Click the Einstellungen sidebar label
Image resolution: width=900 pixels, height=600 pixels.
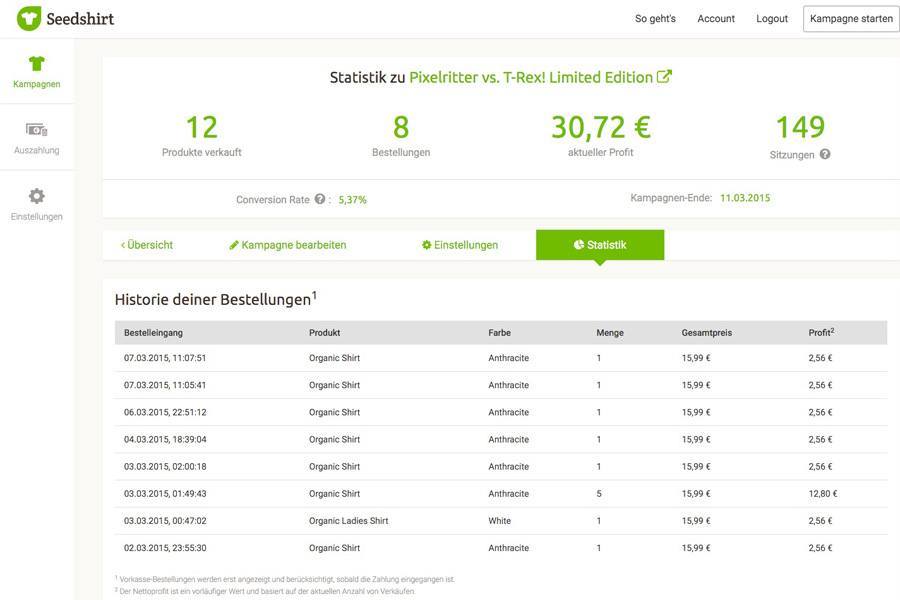point(37,216)
